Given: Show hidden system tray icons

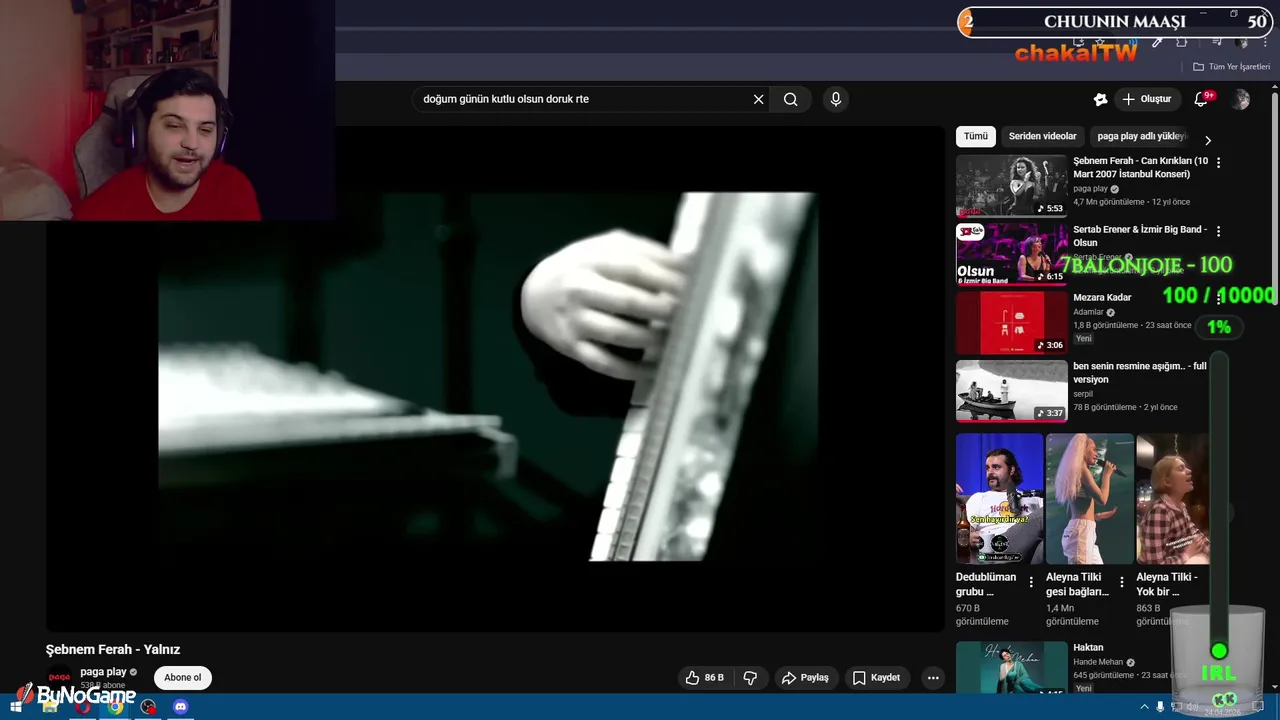Looking at the screenshot, I should click(x=1145, y=707).
